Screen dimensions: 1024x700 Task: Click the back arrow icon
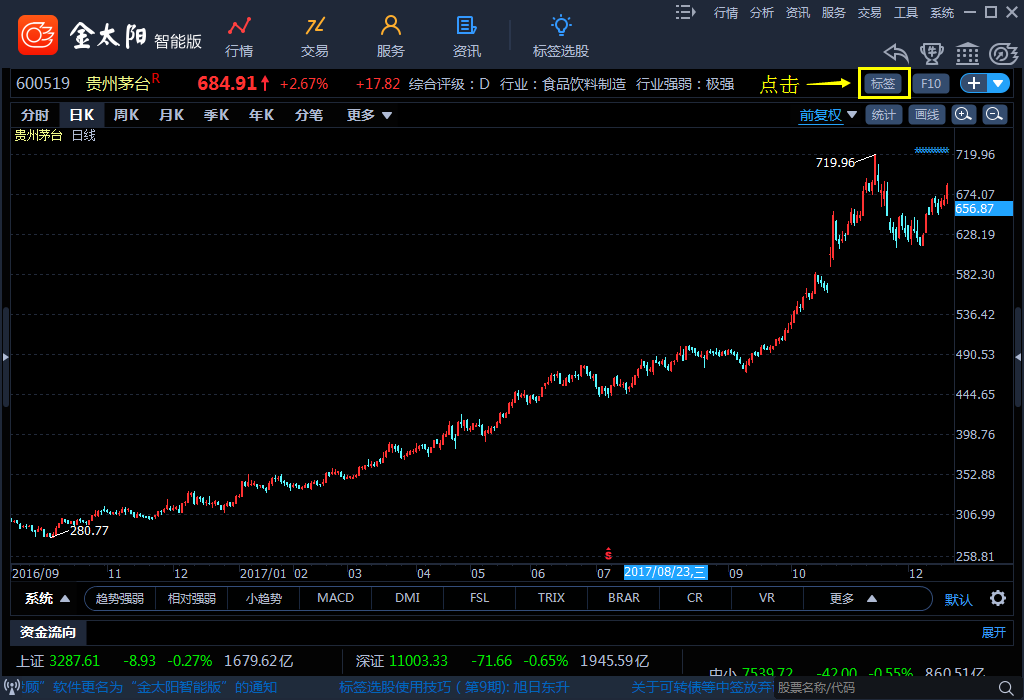[x=896, y=54]
